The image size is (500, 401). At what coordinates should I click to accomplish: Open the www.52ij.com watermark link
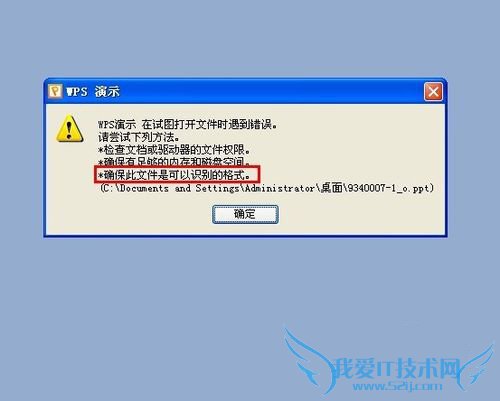pyautogui.click(x=397, y=386)
